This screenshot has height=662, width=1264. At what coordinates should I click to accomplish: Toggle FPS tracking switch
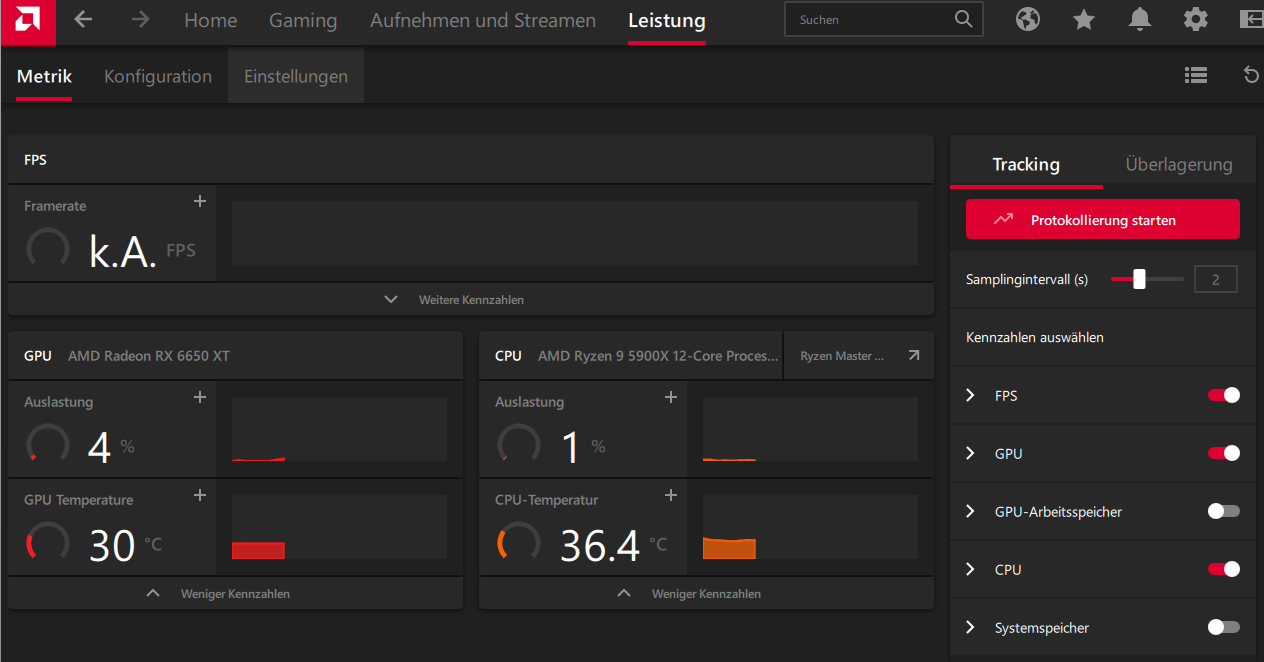pyautogui.click(x=1224, y=395)
